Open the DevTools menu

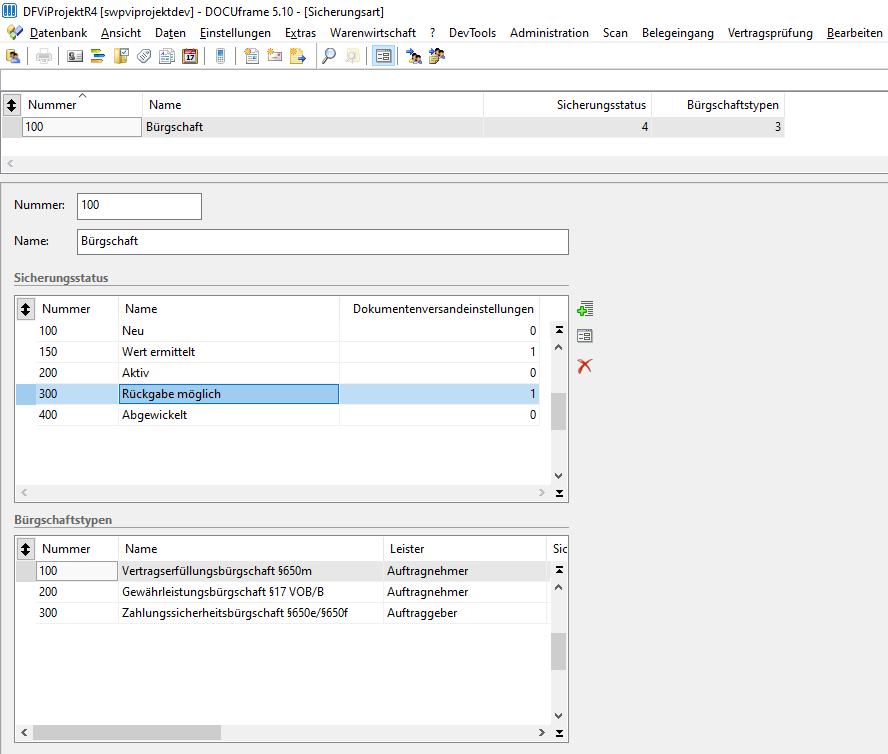tap(472, 33)
